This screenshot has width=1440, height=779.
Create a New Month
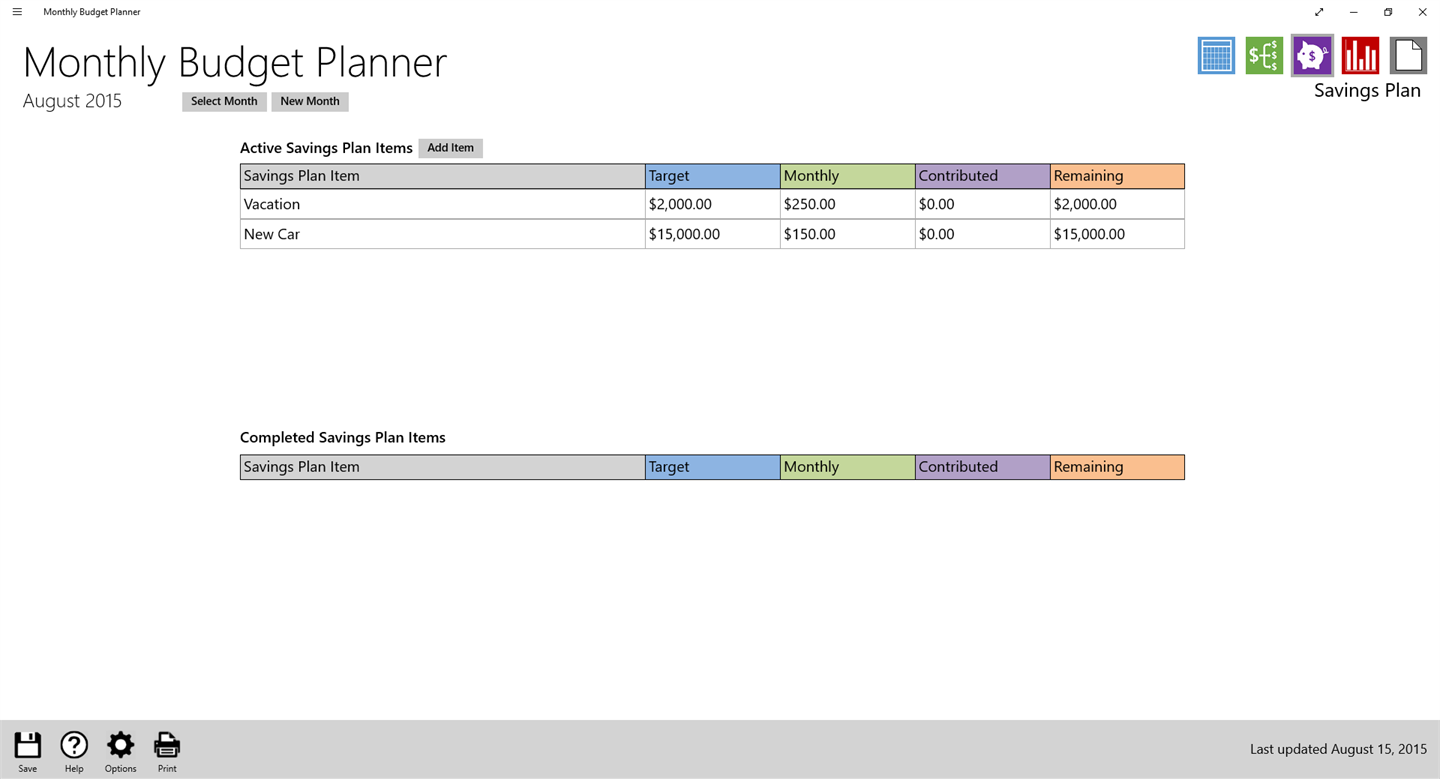point(310,101)
